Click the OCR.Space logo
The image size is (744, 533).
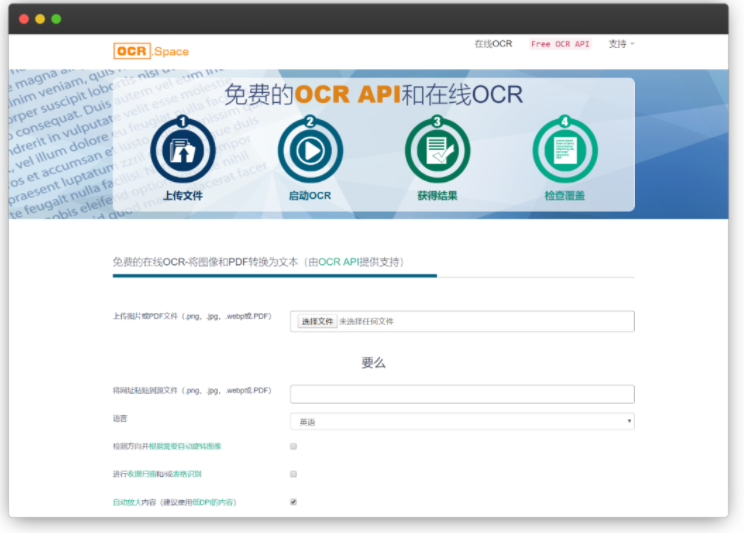tap(151, 51)
